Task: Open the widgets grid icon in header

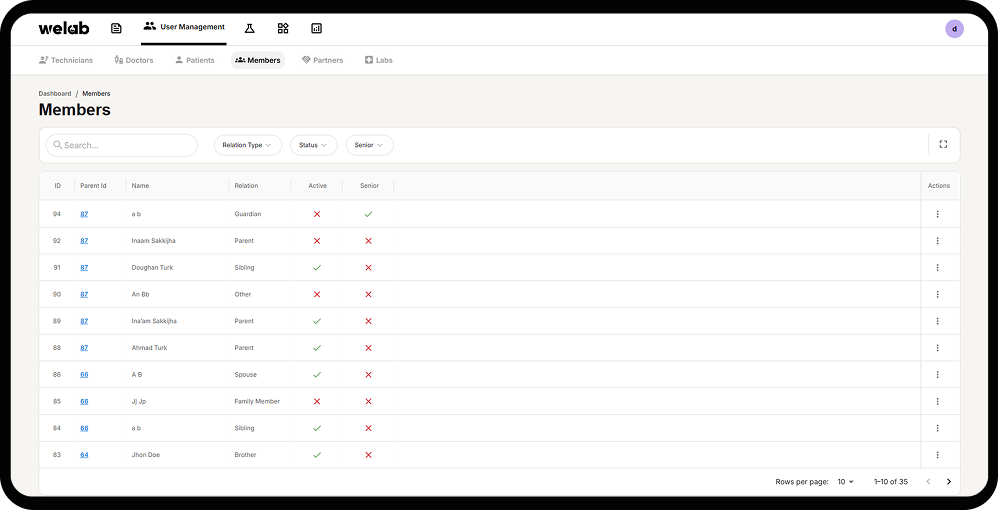Action: tap(283, 28)
